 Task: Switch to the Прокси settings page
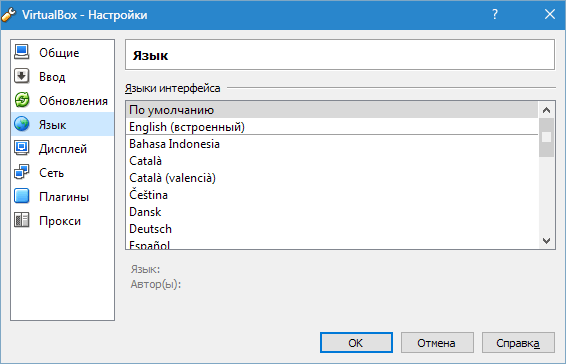[62, 220]
